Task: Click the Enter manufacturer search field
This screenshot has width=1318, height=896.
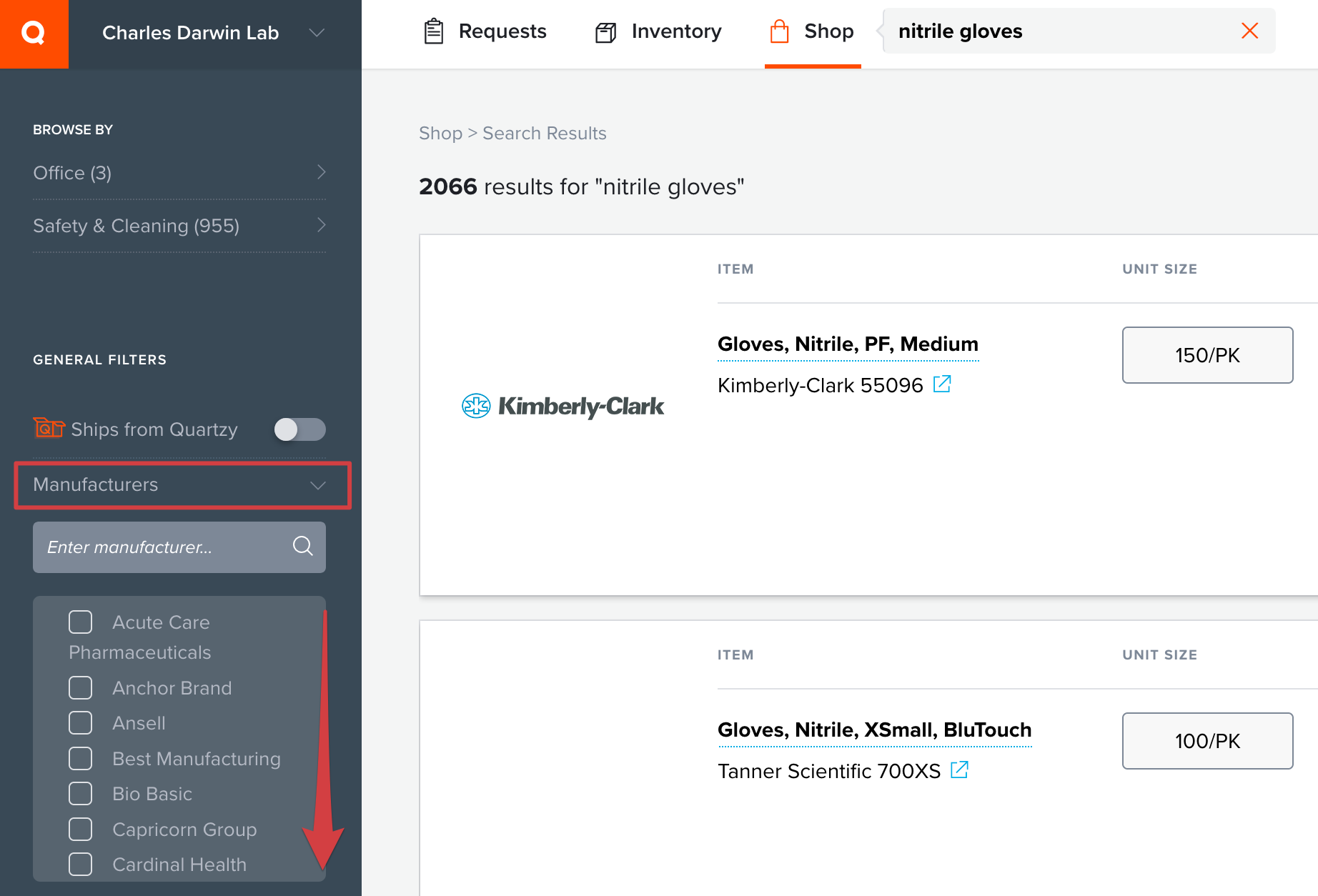Action: click(179, 547)
